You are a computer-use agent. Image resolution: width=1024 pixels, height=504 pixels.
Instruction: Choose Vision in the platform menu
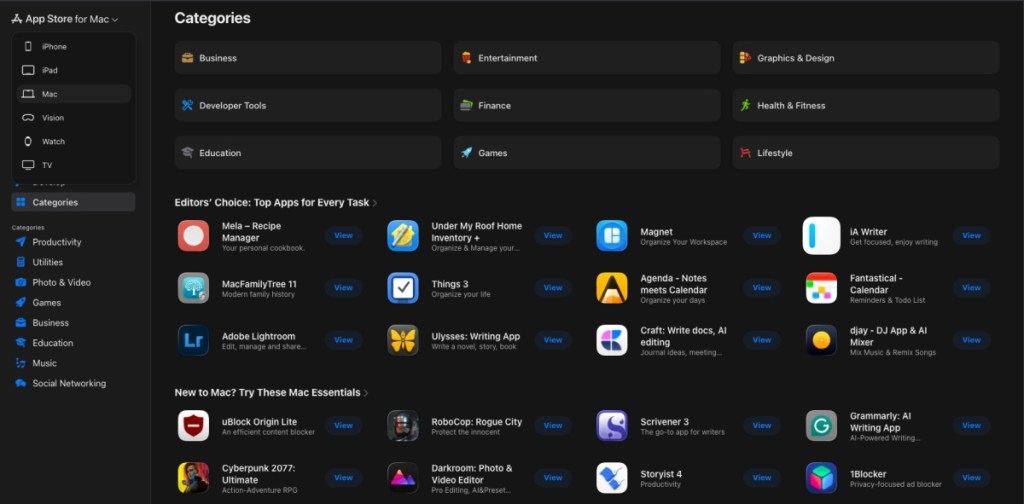pos(74,118)
